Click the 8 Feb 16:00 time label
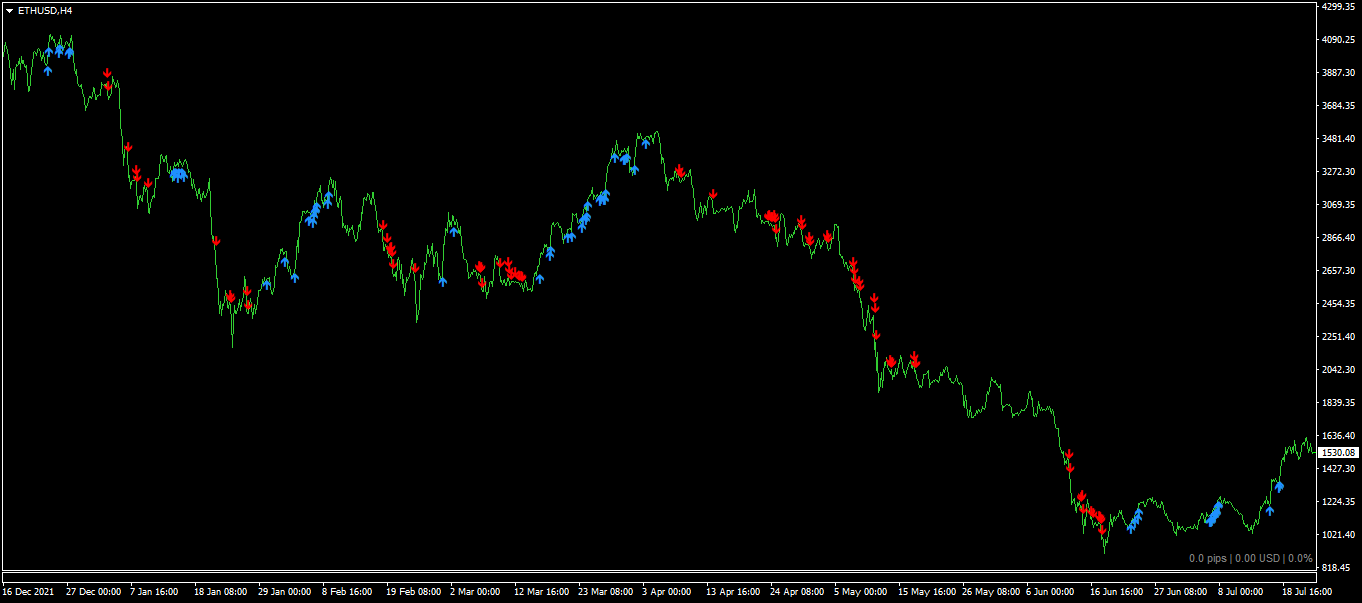The width and height of the screenshot is (1362, 603). (x=347, y=592)
